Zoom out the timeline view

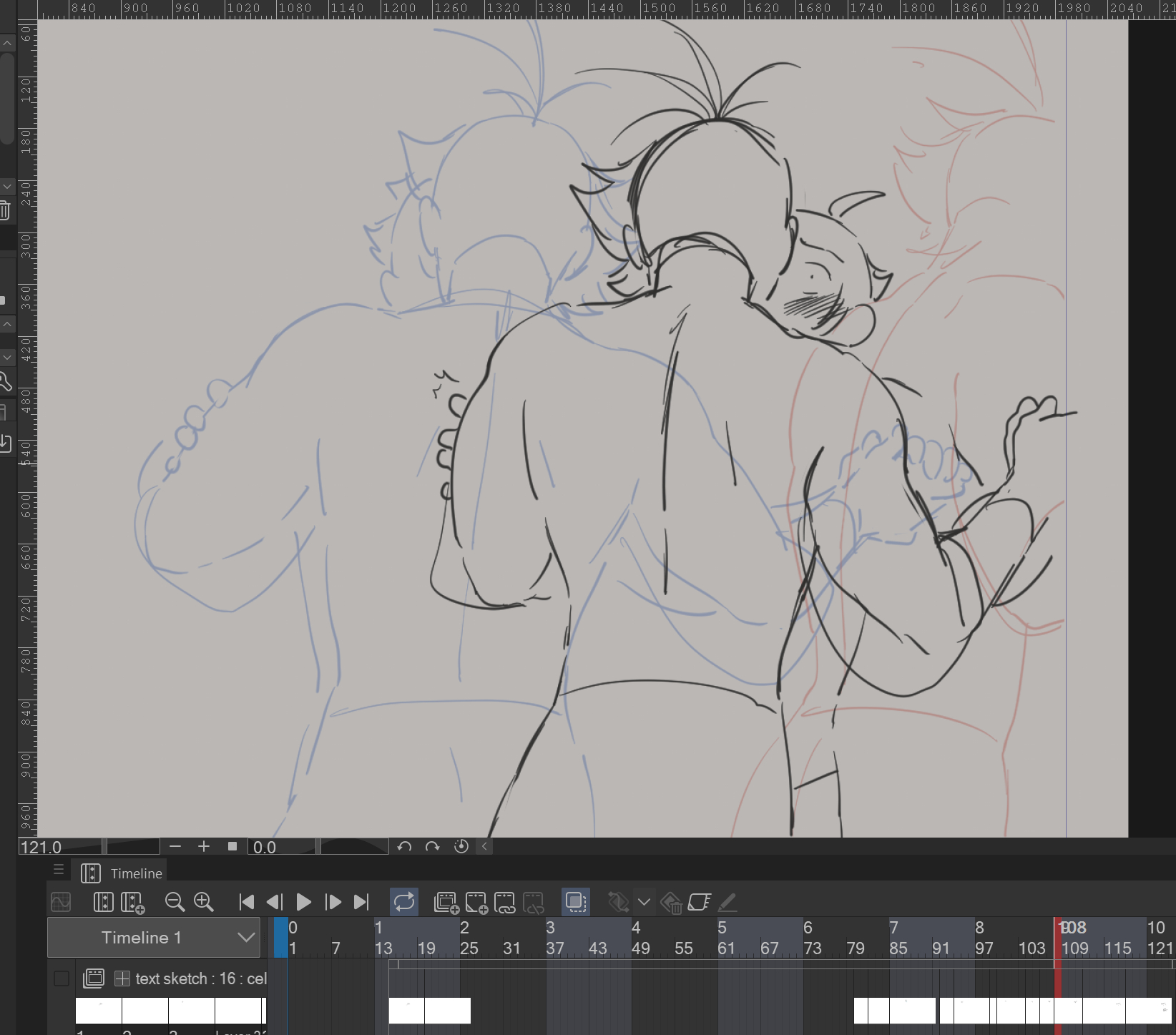point(175,902)
